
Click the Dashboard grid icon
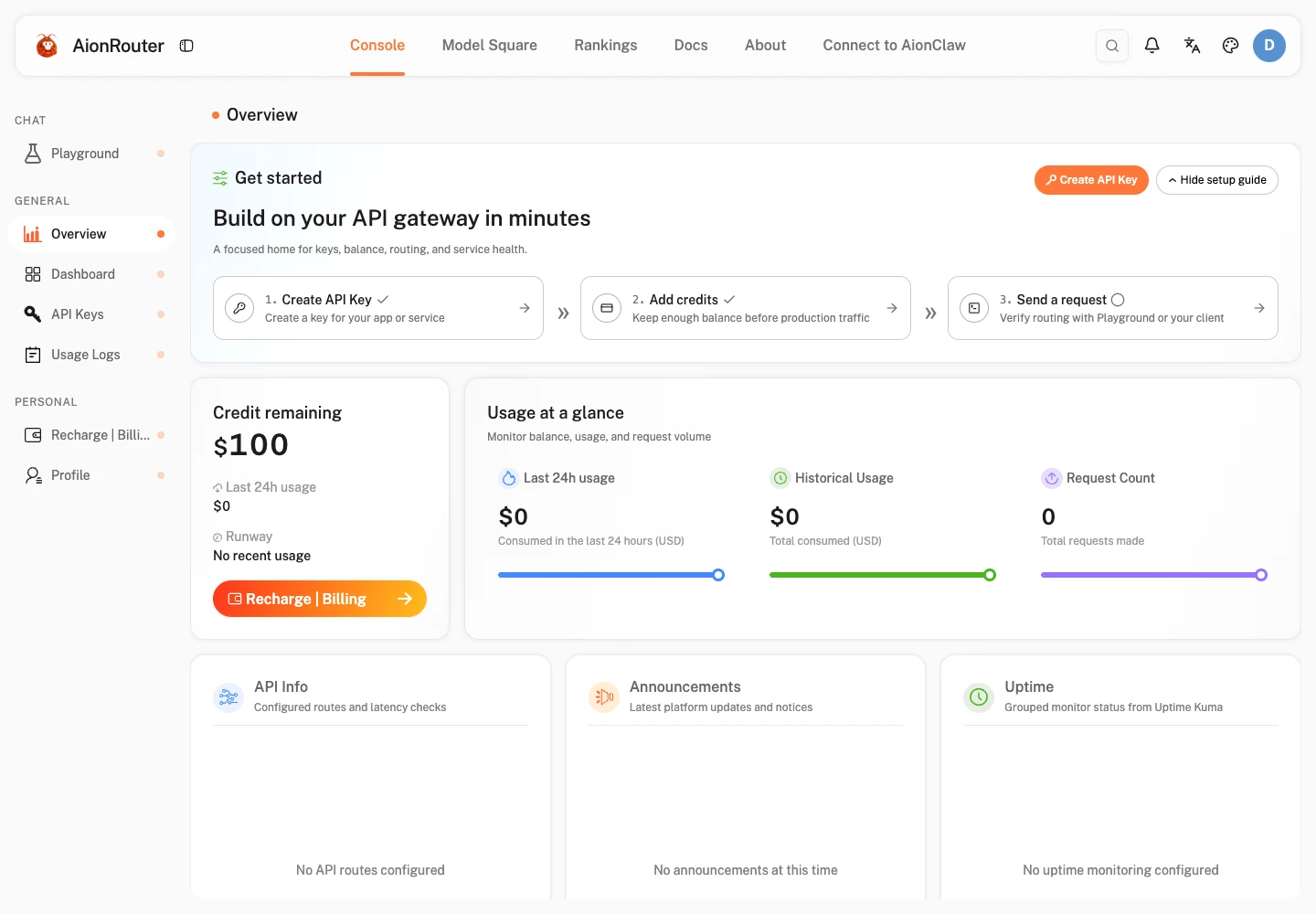pos(33,274)
